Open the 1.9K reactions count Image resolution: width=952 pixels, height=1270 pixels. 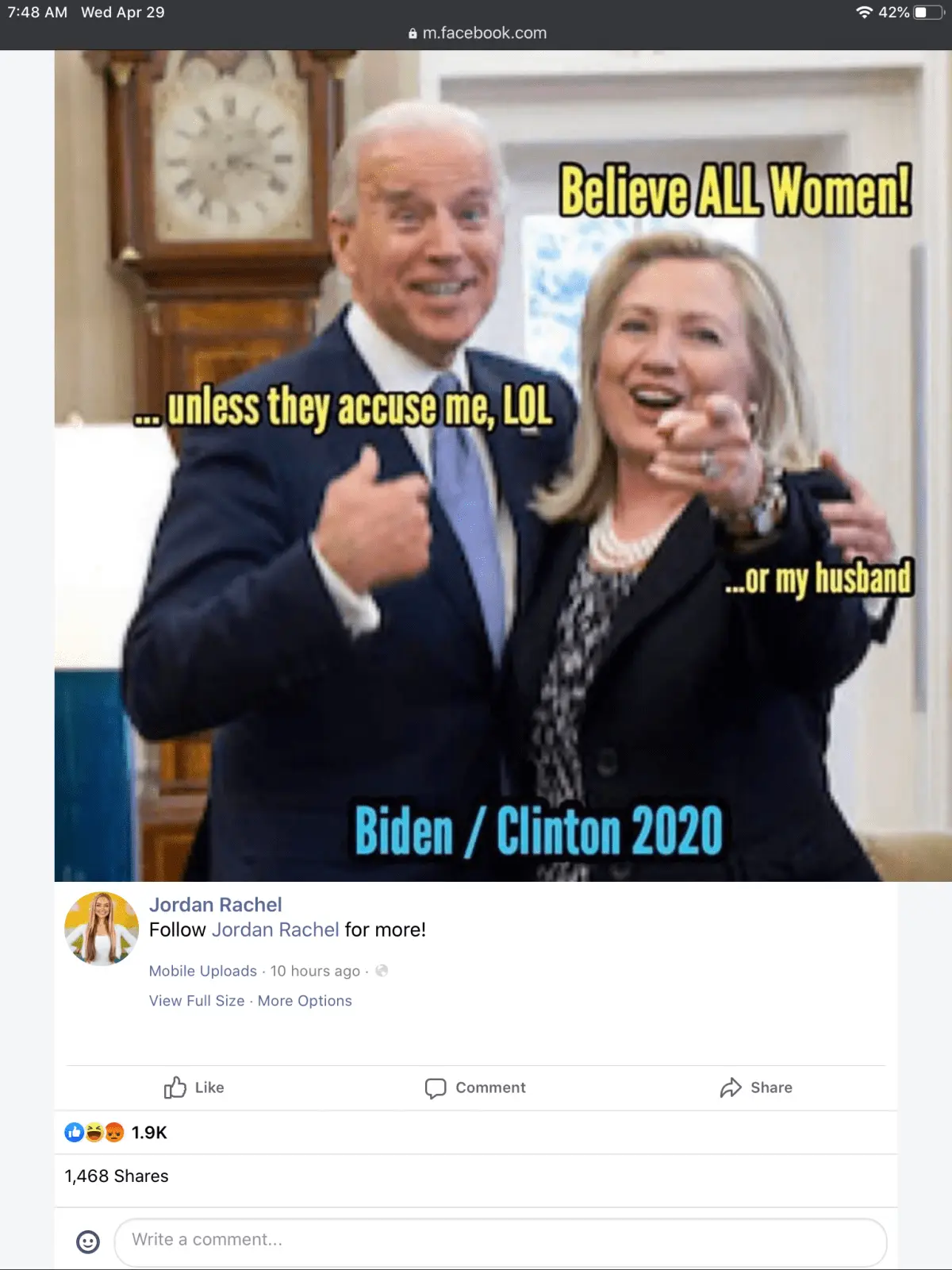pyautogui.click(x=149, y=1133)
